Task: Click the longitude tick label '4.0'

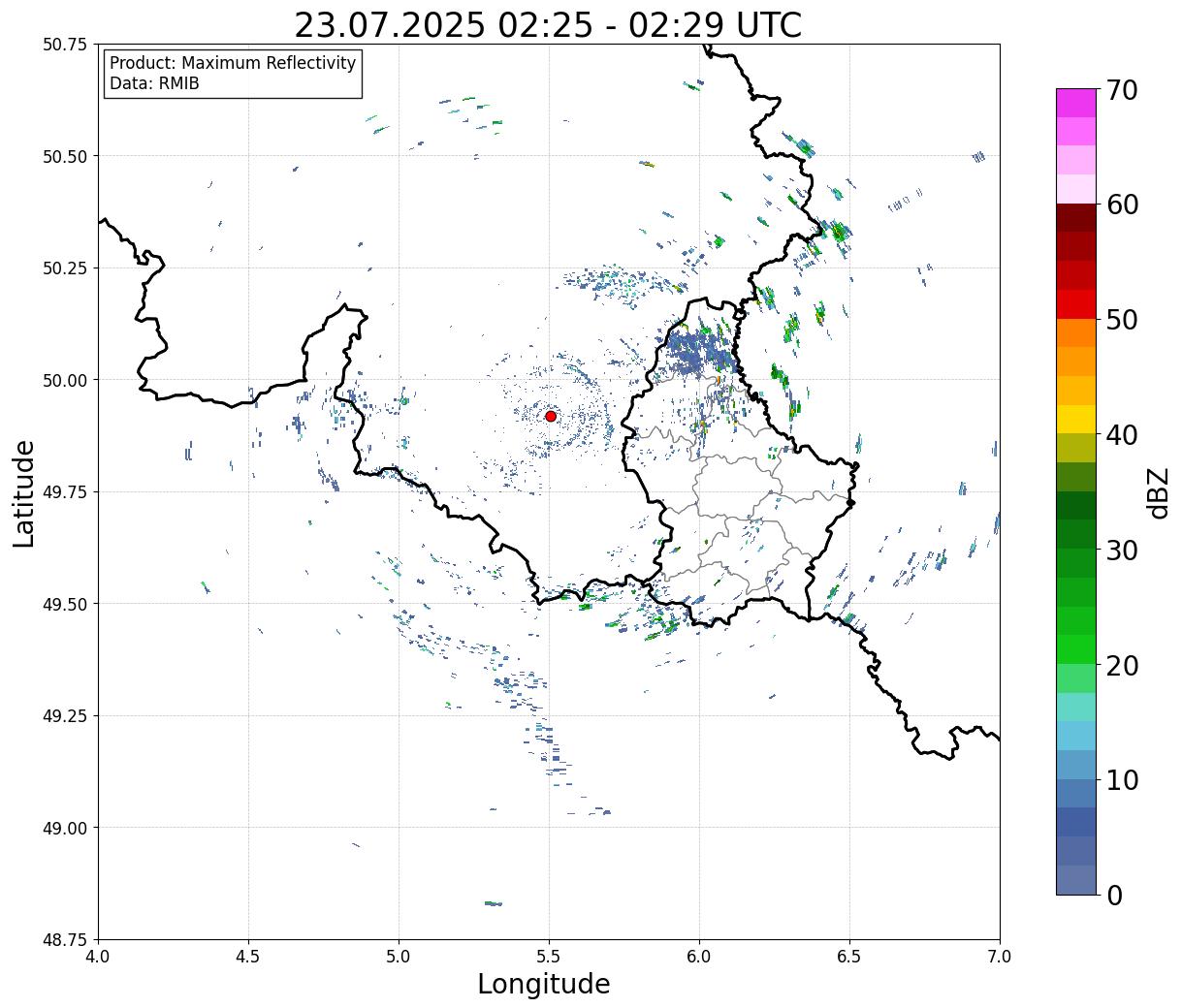Action: (x=98, y=957)
